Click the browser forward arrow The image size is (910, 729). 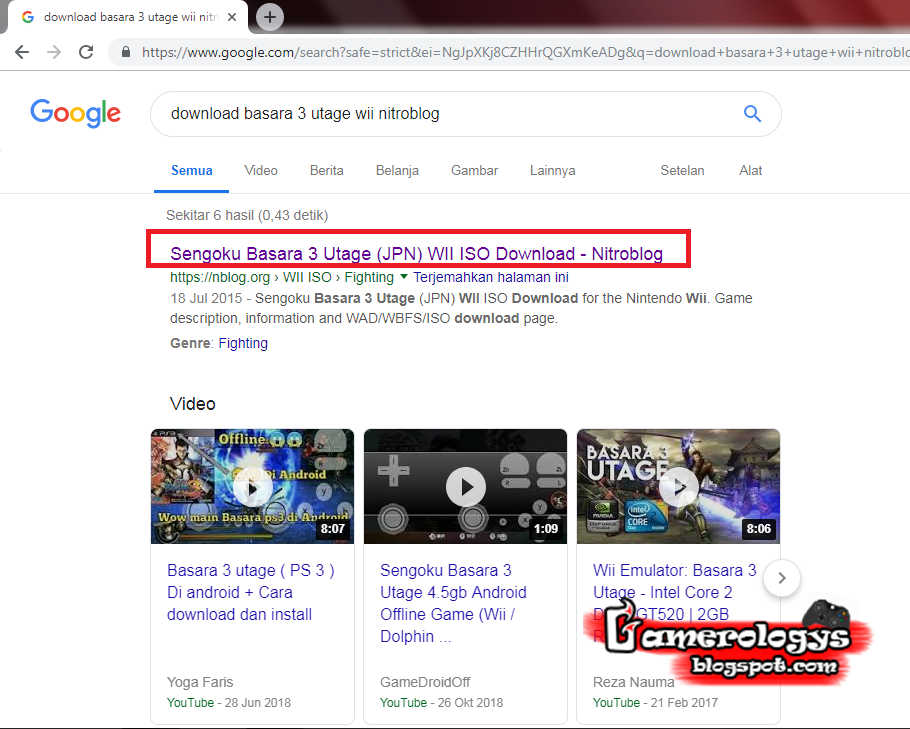(x=54, y=52)
